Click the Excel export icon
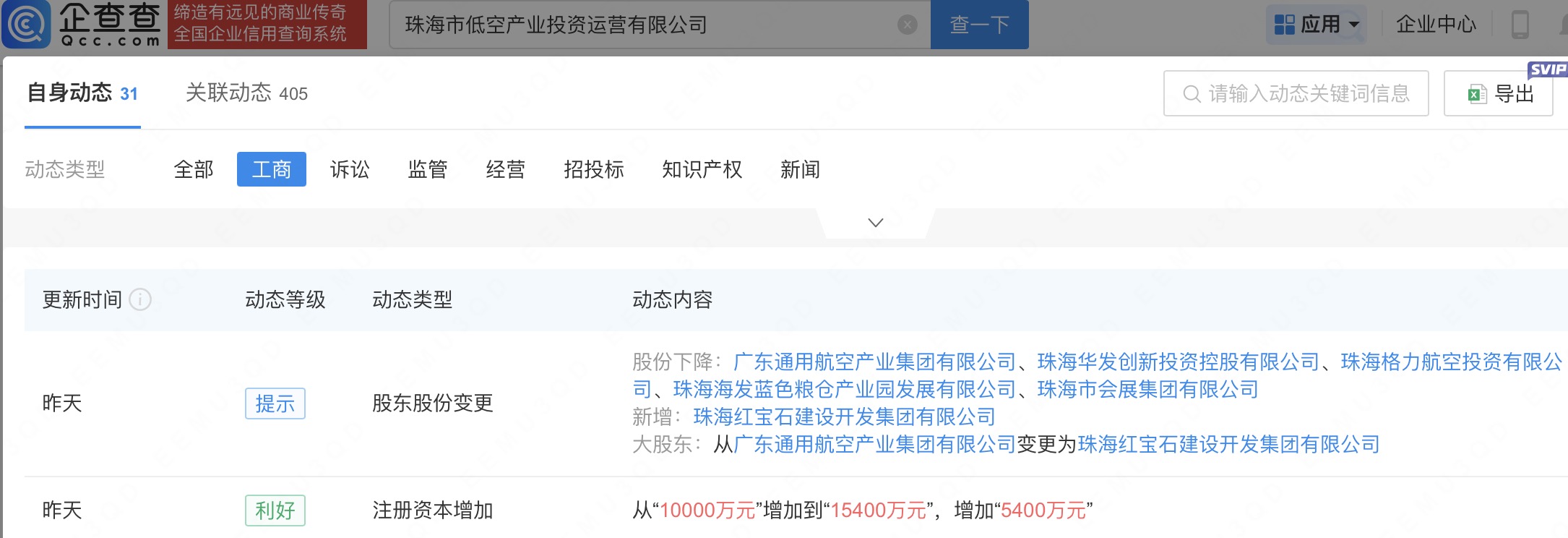The width and height of the screenshot is (1568, 538). [1476, 94]
